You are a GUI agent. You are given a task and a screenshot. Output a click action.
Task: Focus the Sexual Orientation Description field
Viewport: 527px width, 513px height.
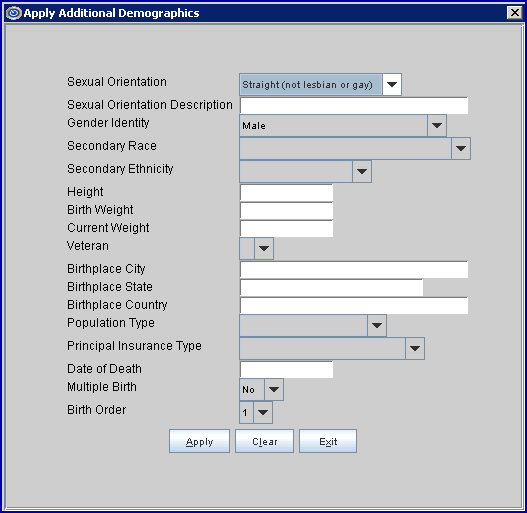[x=354, y=106]
